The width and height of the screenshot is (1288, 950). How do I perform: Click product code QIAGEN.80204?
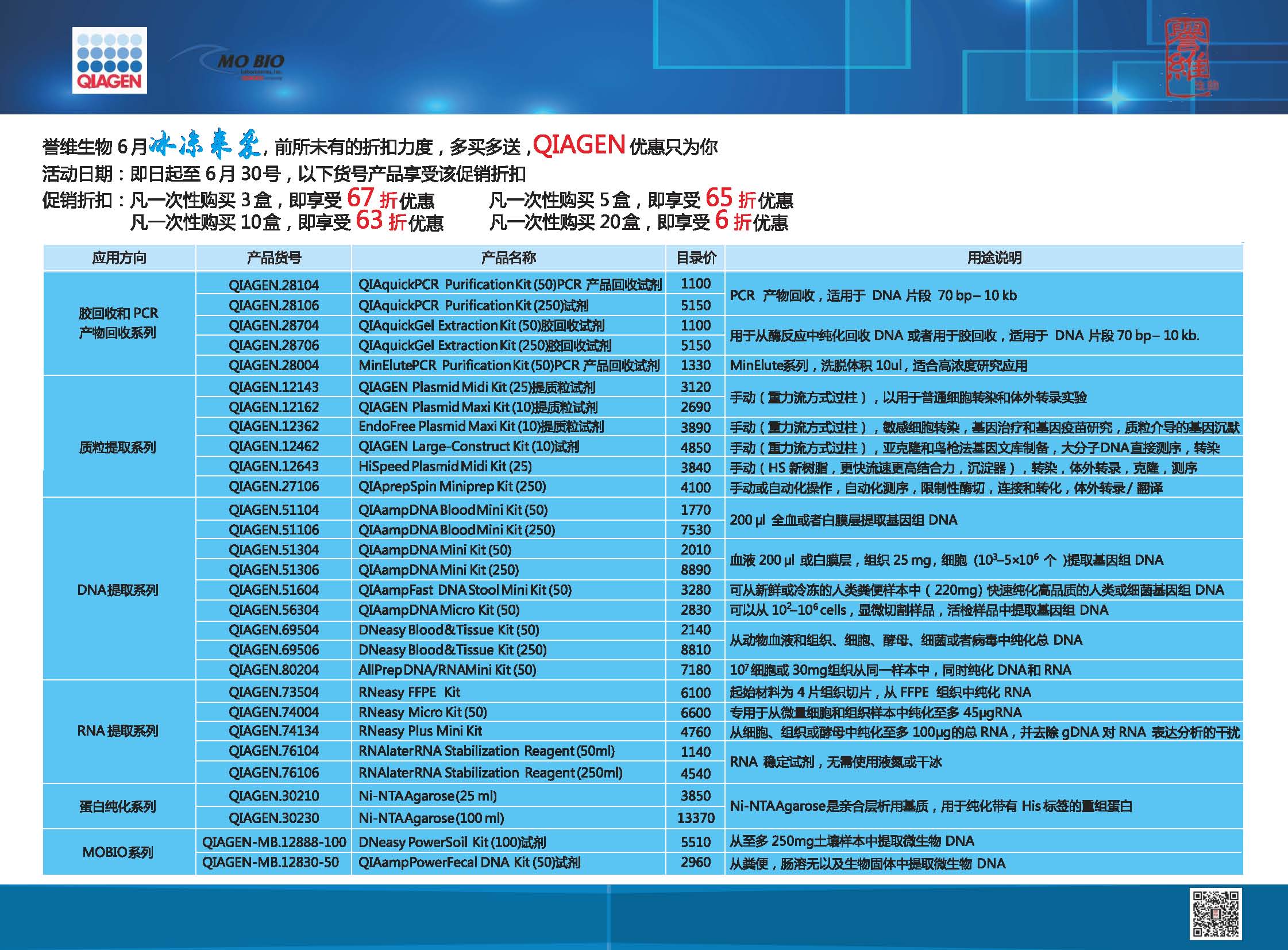click(273, 670)
